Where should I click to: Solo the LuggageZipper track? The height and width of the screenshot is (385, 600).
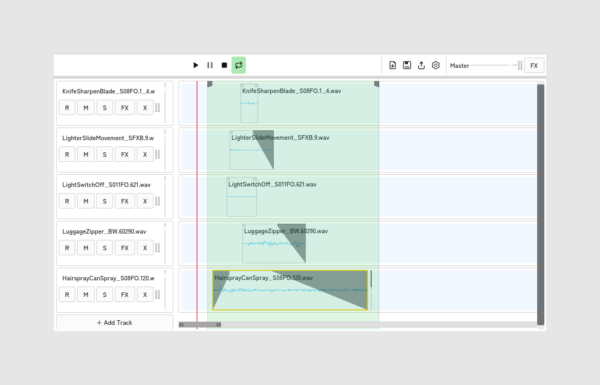click(x=104, y=248)
